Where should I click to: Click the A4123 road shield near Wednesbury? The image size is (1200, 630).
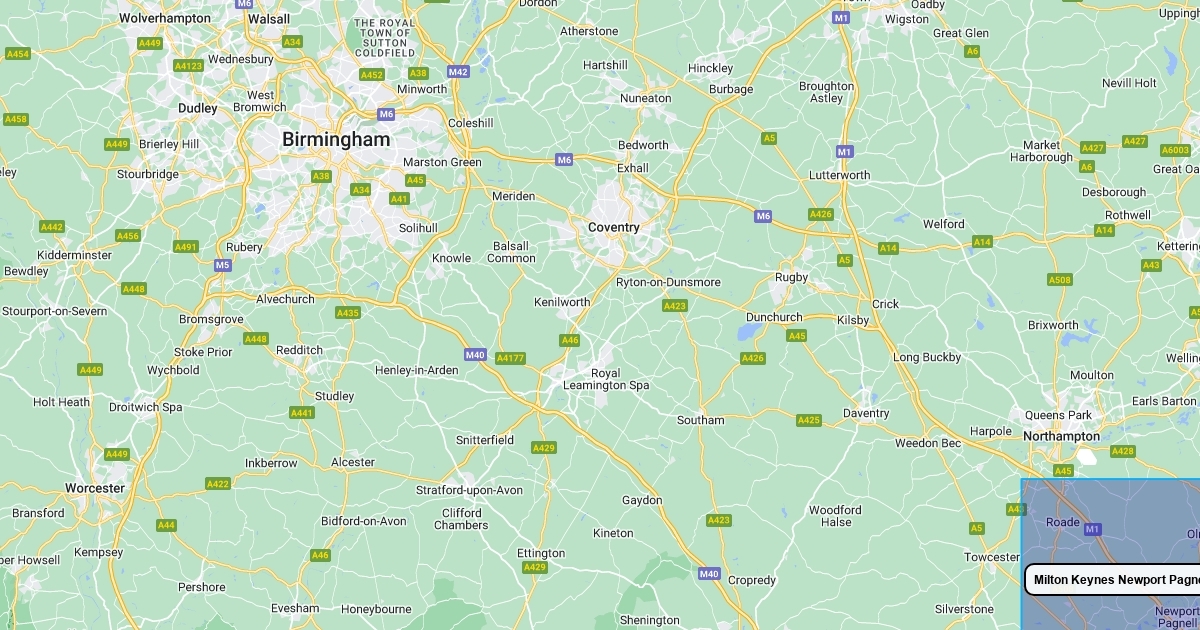click(x=188, y=66)
